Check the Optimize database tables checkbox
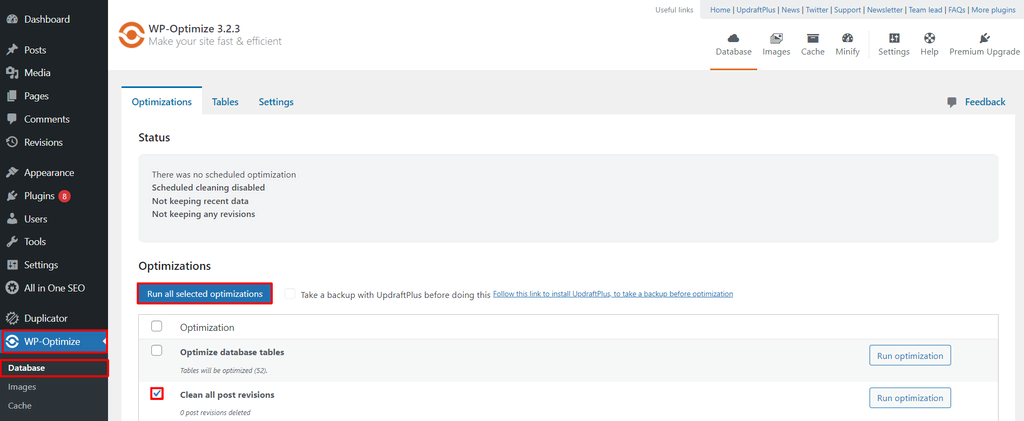This screenshot has width=1024, height=421. (x=156, y=351)
